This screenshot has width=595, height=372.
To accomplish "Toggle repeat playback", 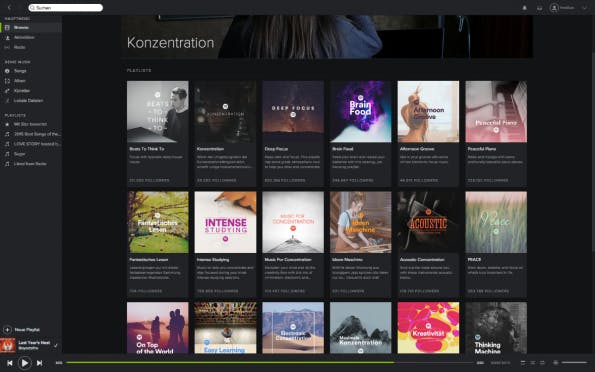I will (542, 363).
